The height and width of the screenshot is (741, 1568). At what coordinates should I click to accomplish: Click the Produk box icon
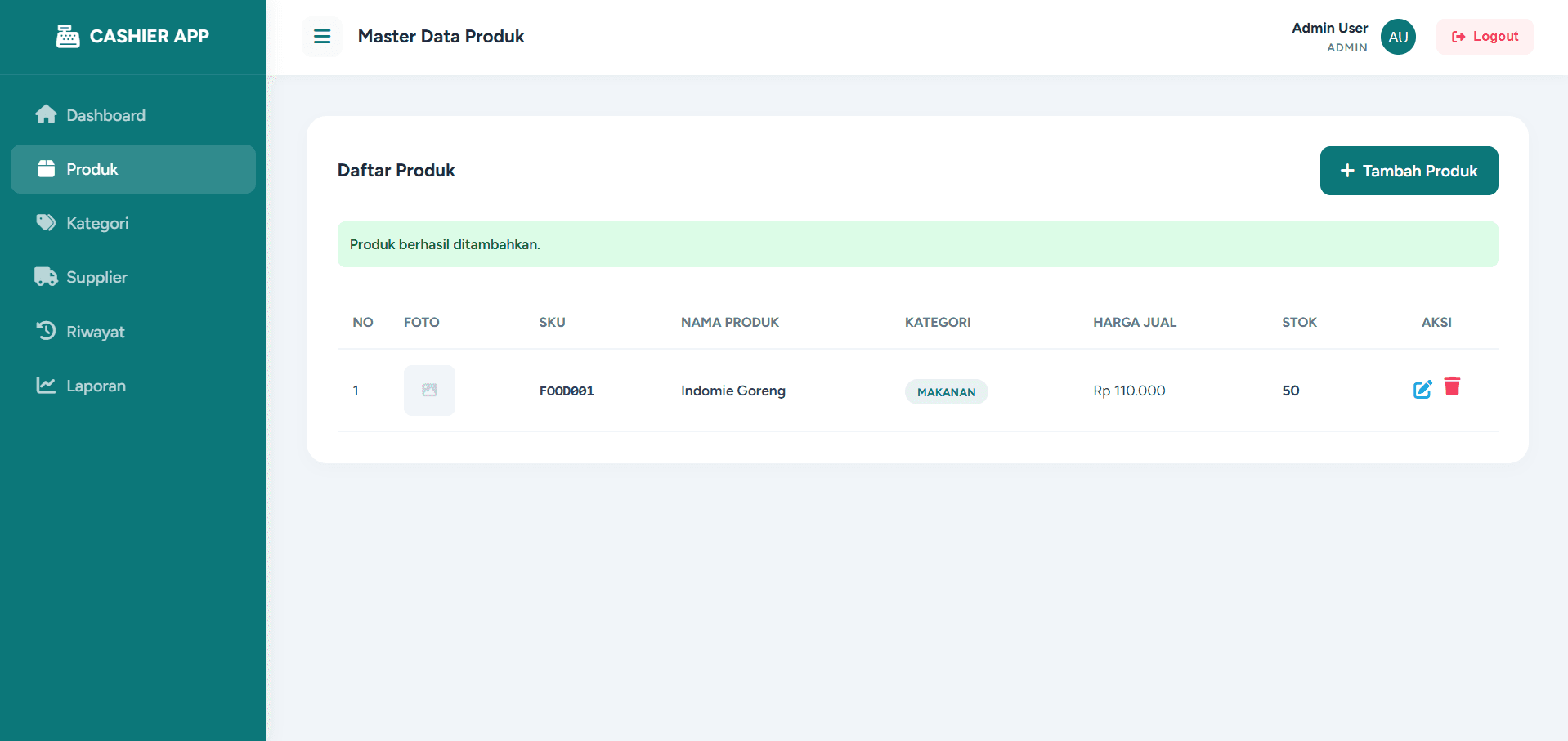(x=46, y=168)
